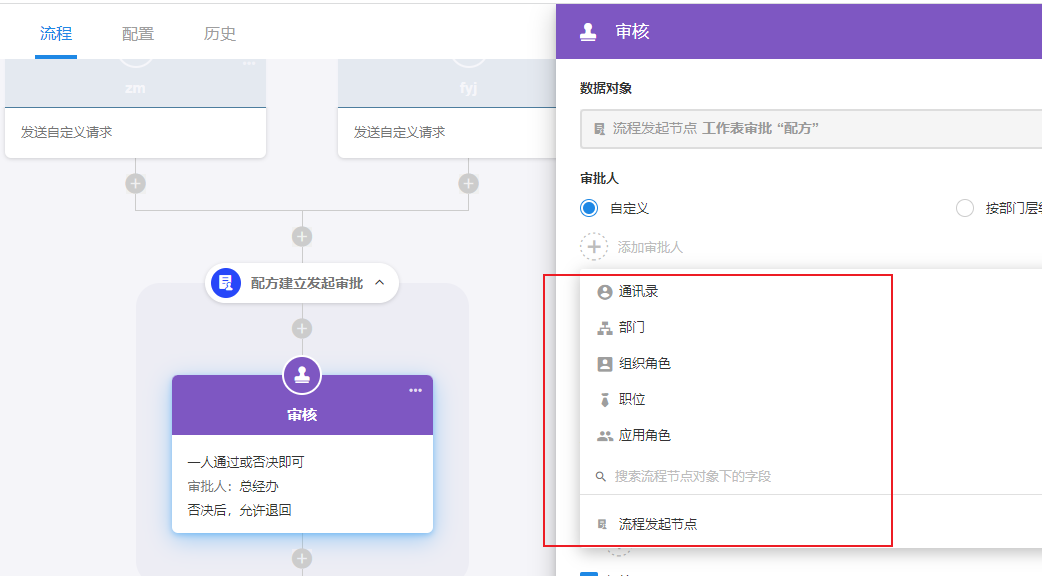1042x576 pixels.
Task: Switch to the 历史 tab
Action: click(220, 34)
